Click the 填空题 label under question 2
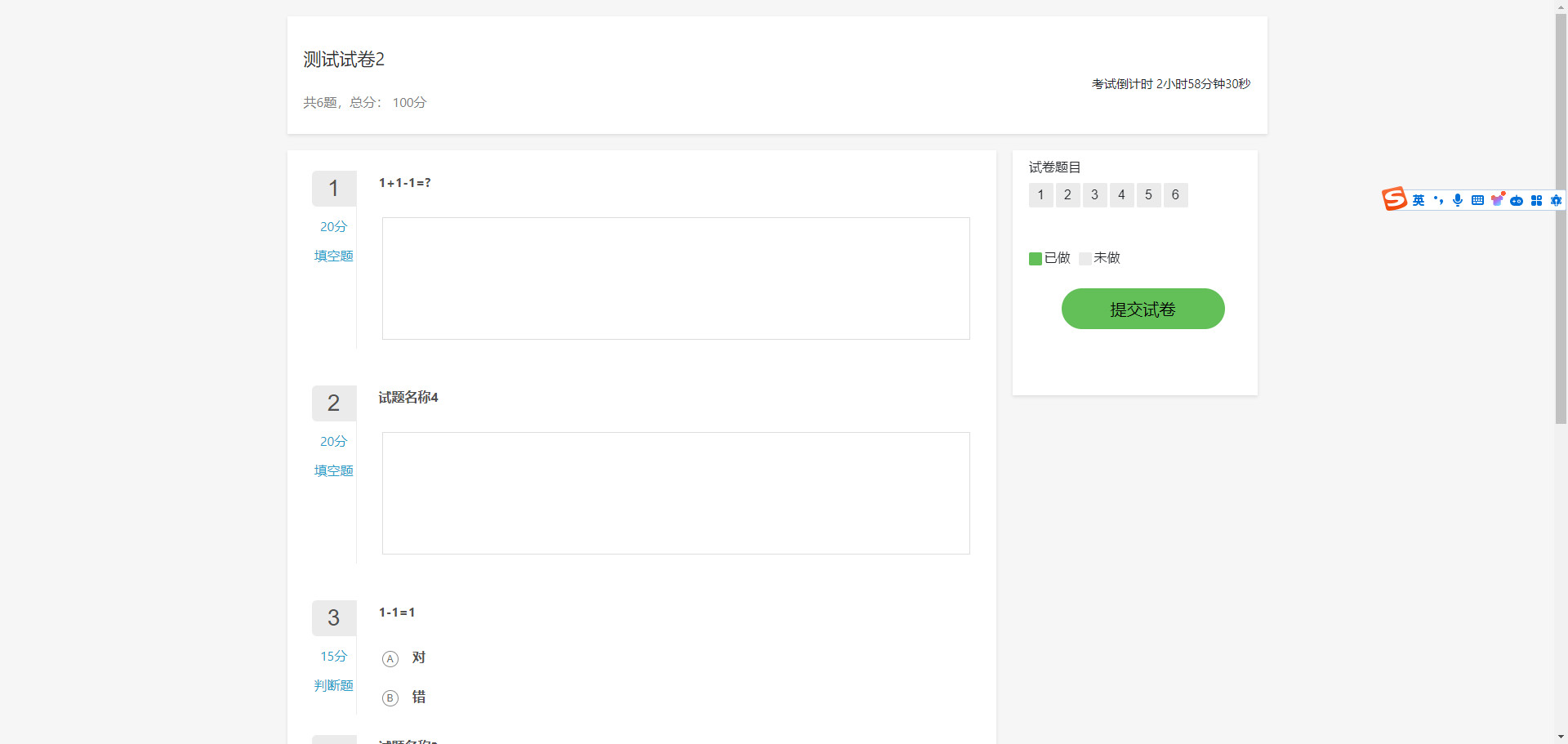Viewport: 1568px width, 744px height. click(334, 471)
